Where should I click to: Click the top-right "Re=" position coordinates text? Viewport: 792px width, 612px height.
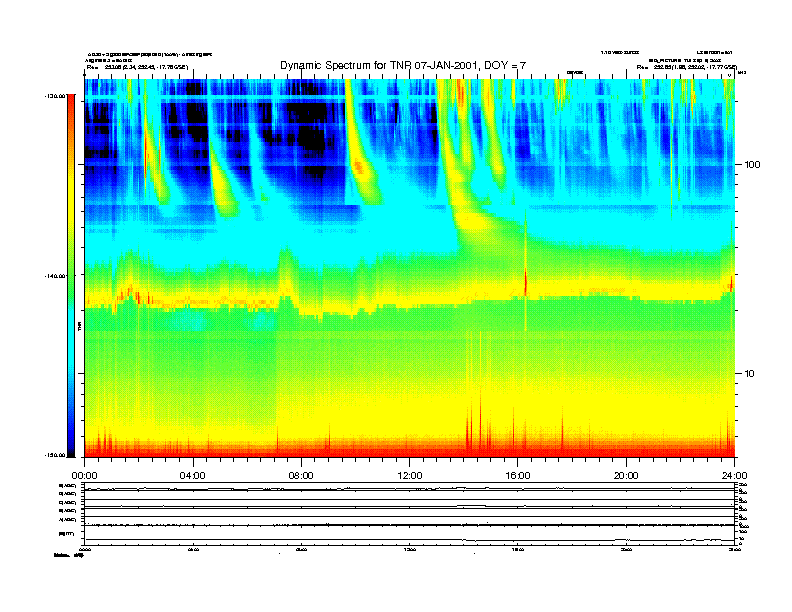click(x=686, y=67)
